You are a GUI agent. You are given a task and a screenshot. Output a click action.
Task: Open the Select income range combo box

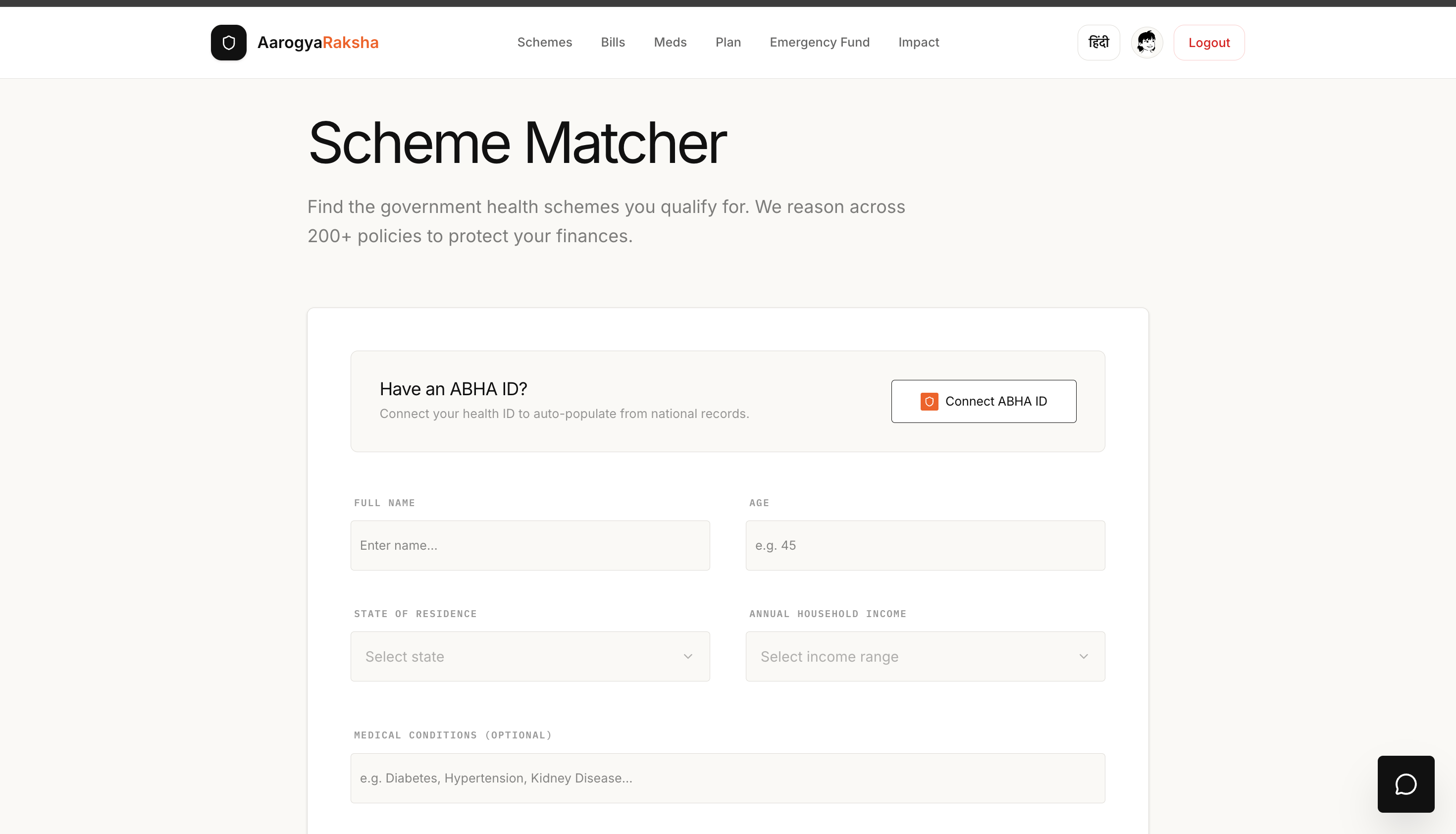(x=911, y=656)
